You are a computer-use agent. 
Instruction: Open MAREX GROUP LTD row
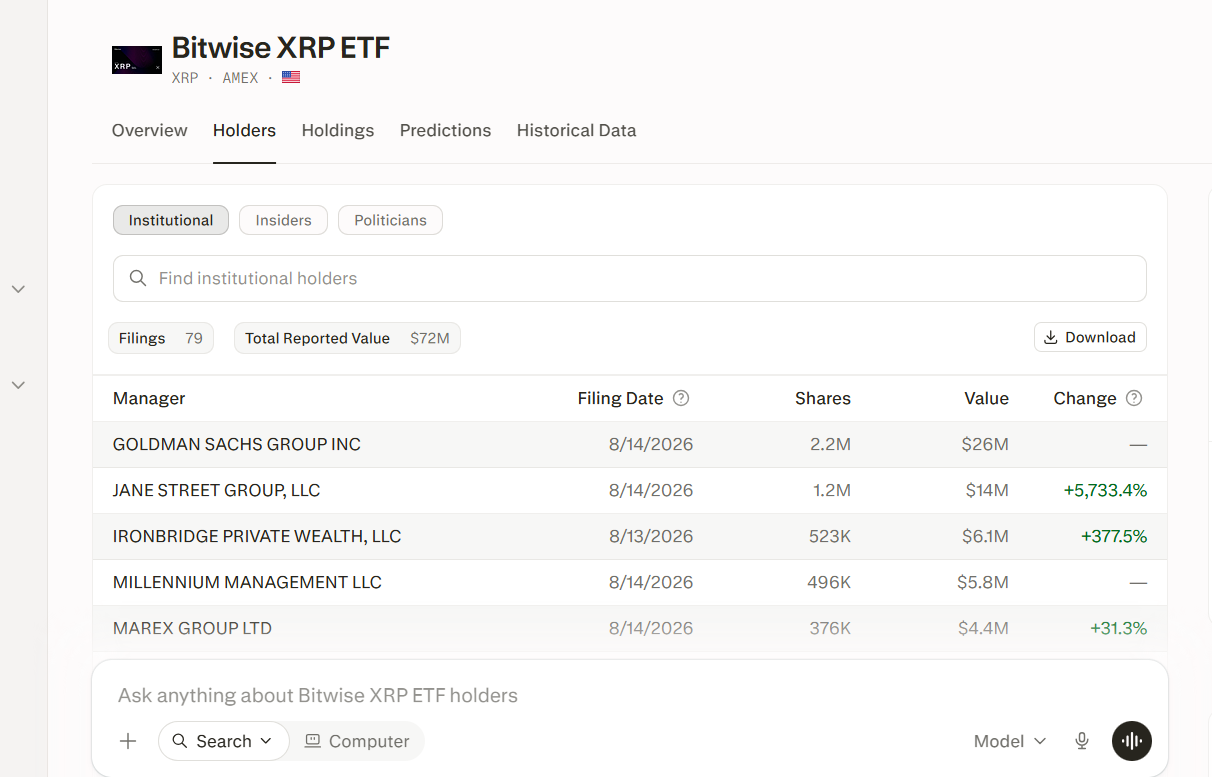click(x=630, y=628)
